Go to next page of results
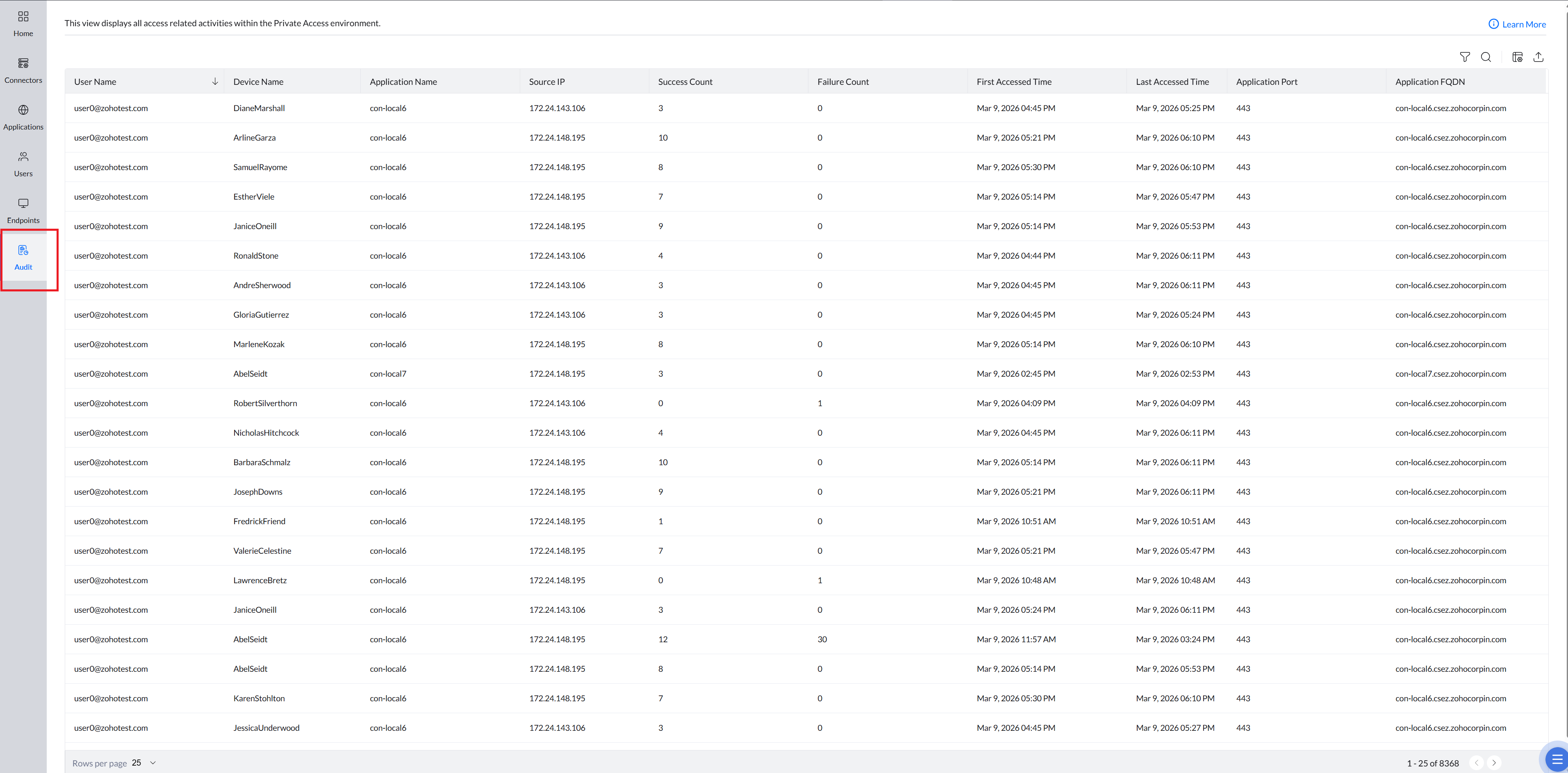The image size is (1568, 773). click(x=1494, y=763)
